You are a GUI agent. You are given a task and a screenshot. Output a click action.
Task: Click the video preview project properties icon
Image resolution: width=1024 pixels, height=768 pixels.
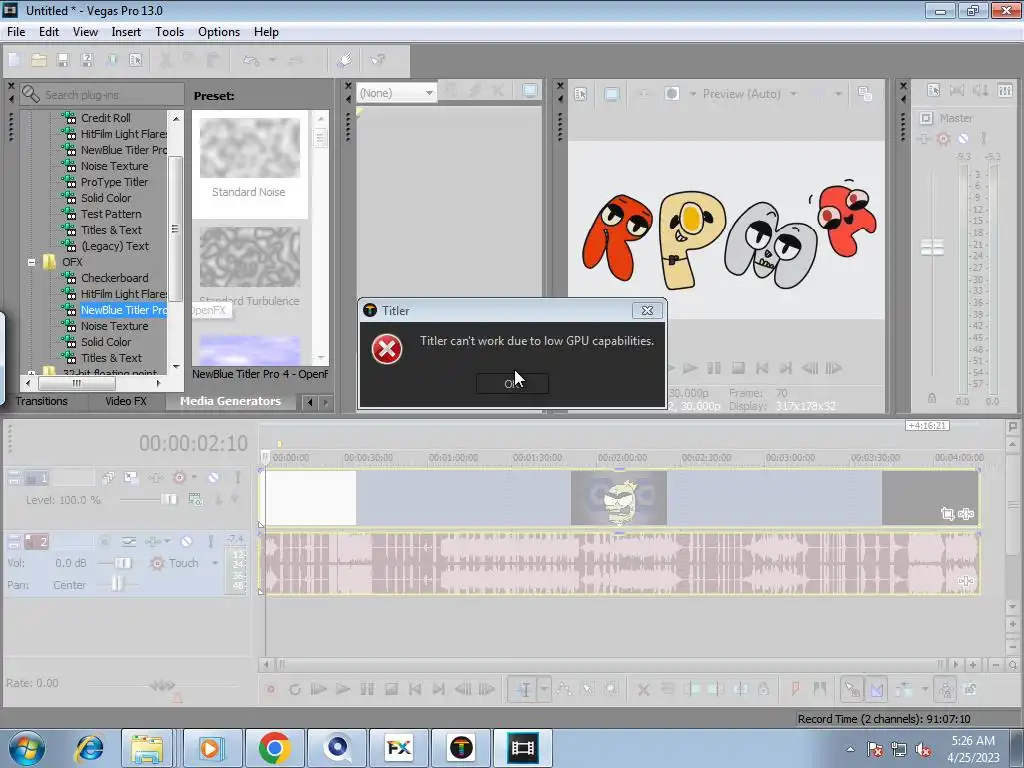click(x=581, y=94)
